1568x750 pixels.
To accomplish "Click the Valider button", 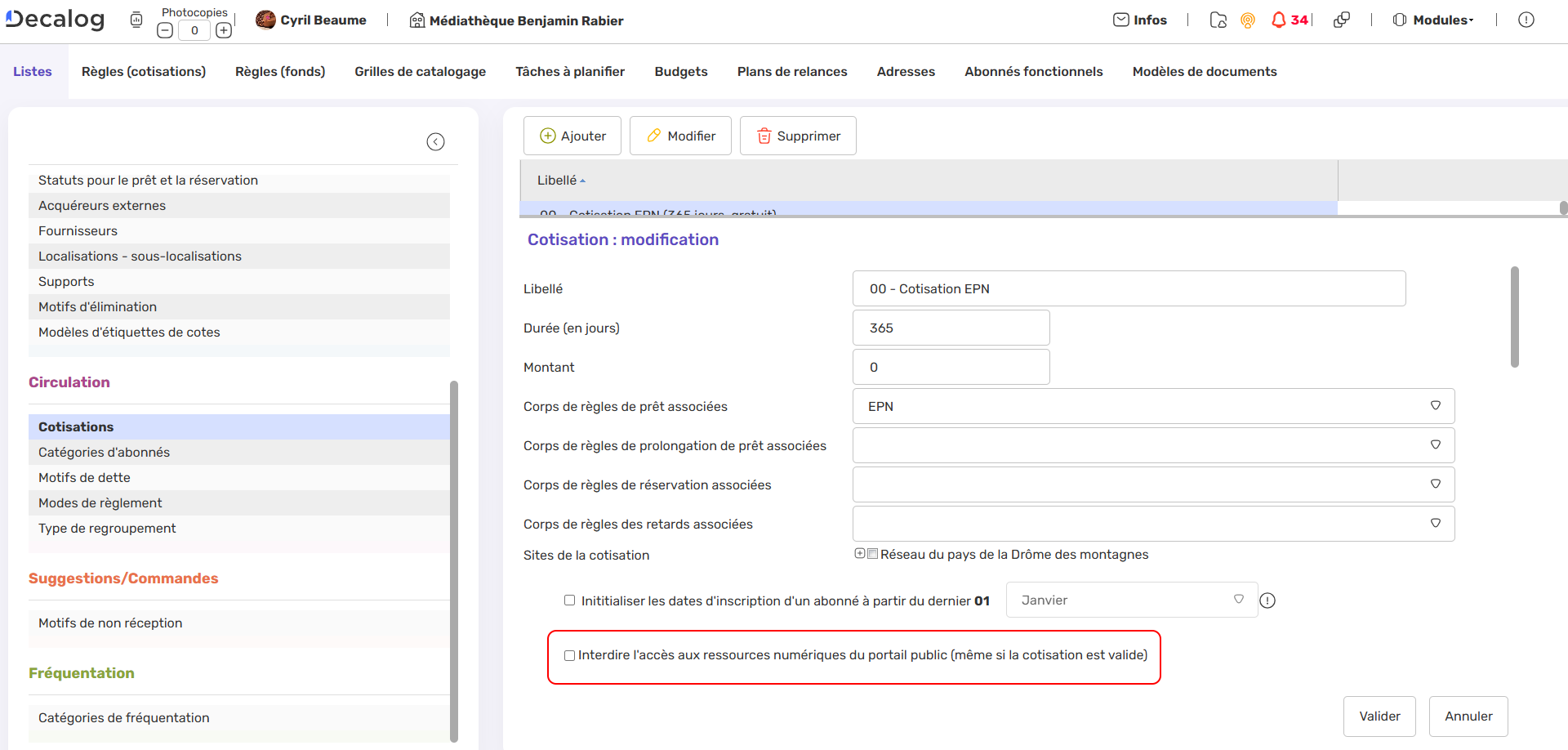I will coord(1379,716).
